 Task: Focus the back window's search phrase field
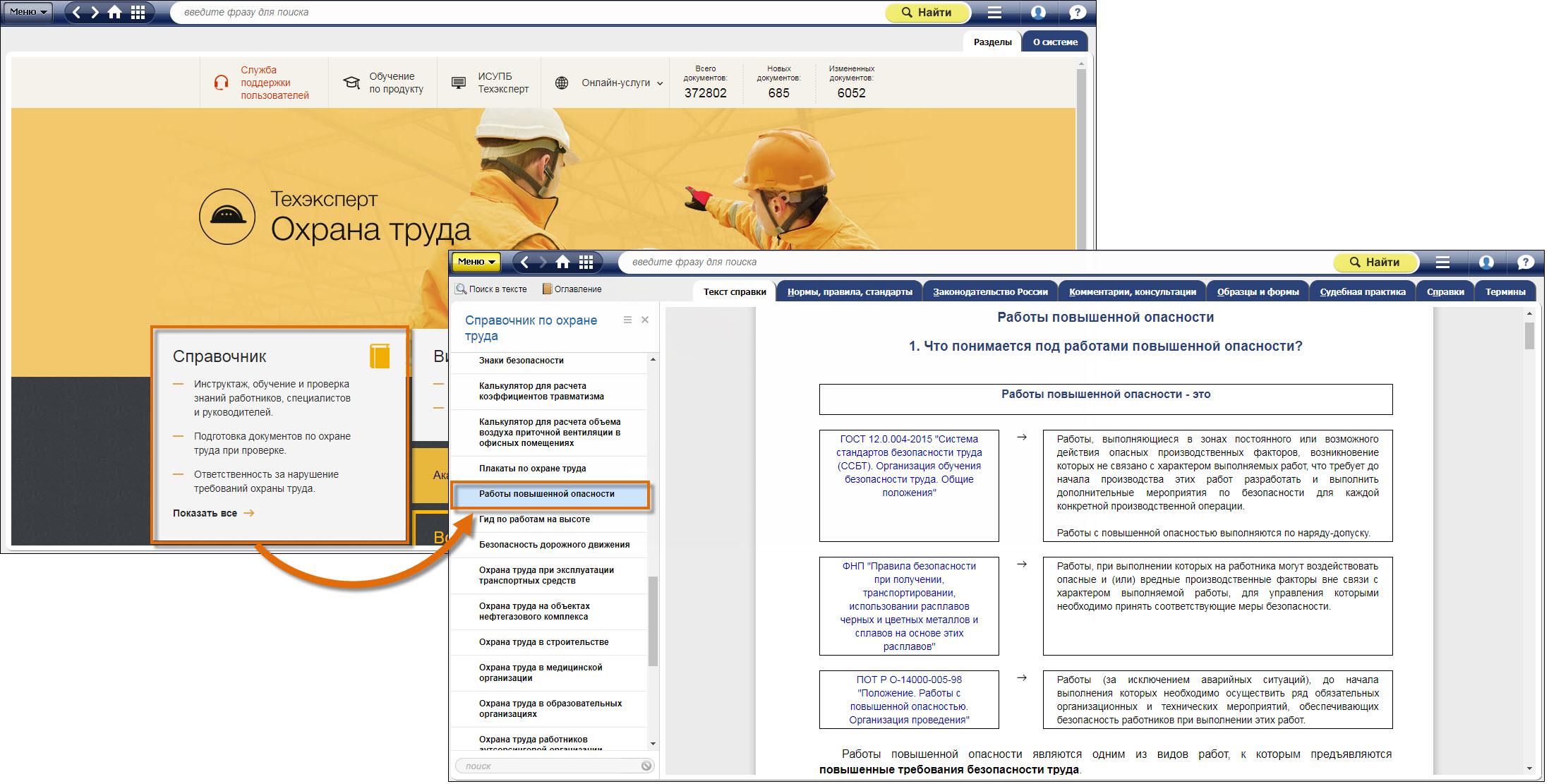click(526, 12)
